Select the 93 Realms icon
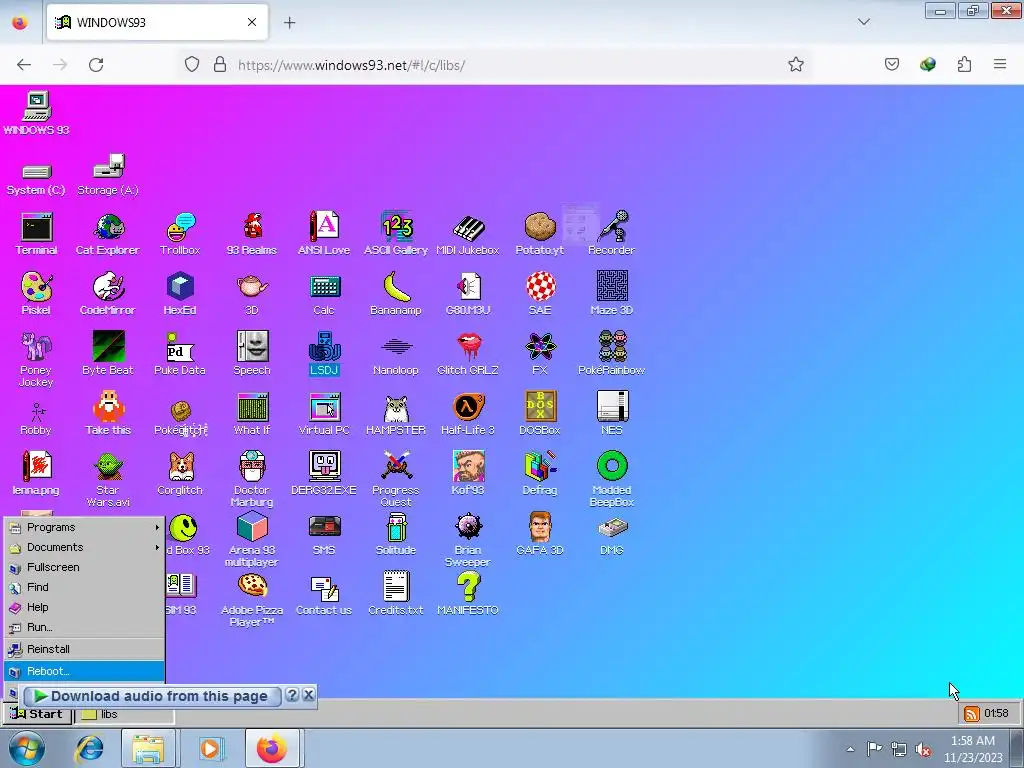The image size is (1024, 768). click(252, 233)
